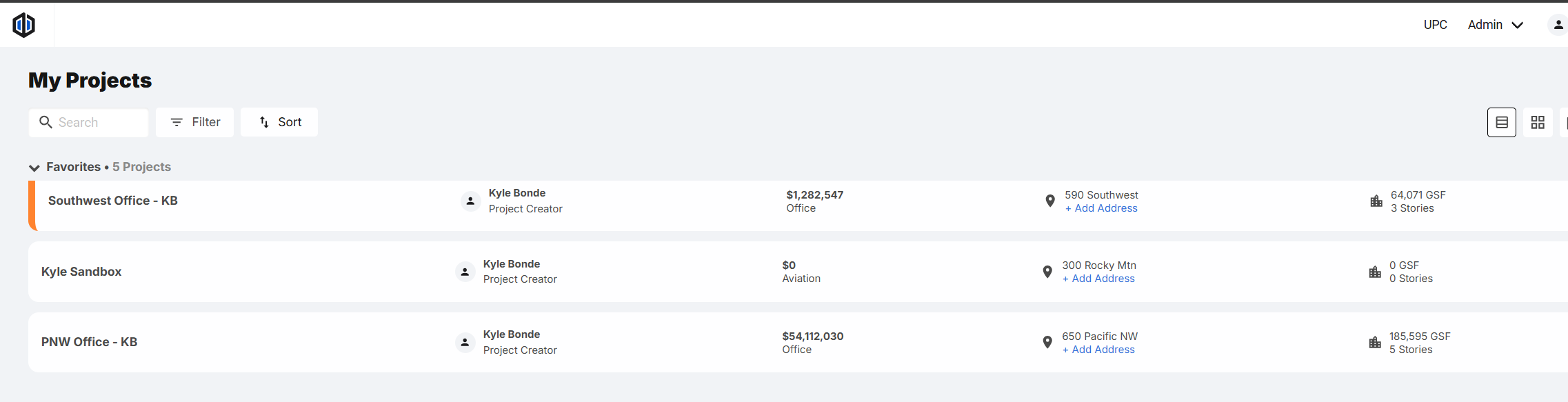This screenshot has width=1568, height=402.
Task: Click the app logo in top-left corner
Action: click(24, 25)
